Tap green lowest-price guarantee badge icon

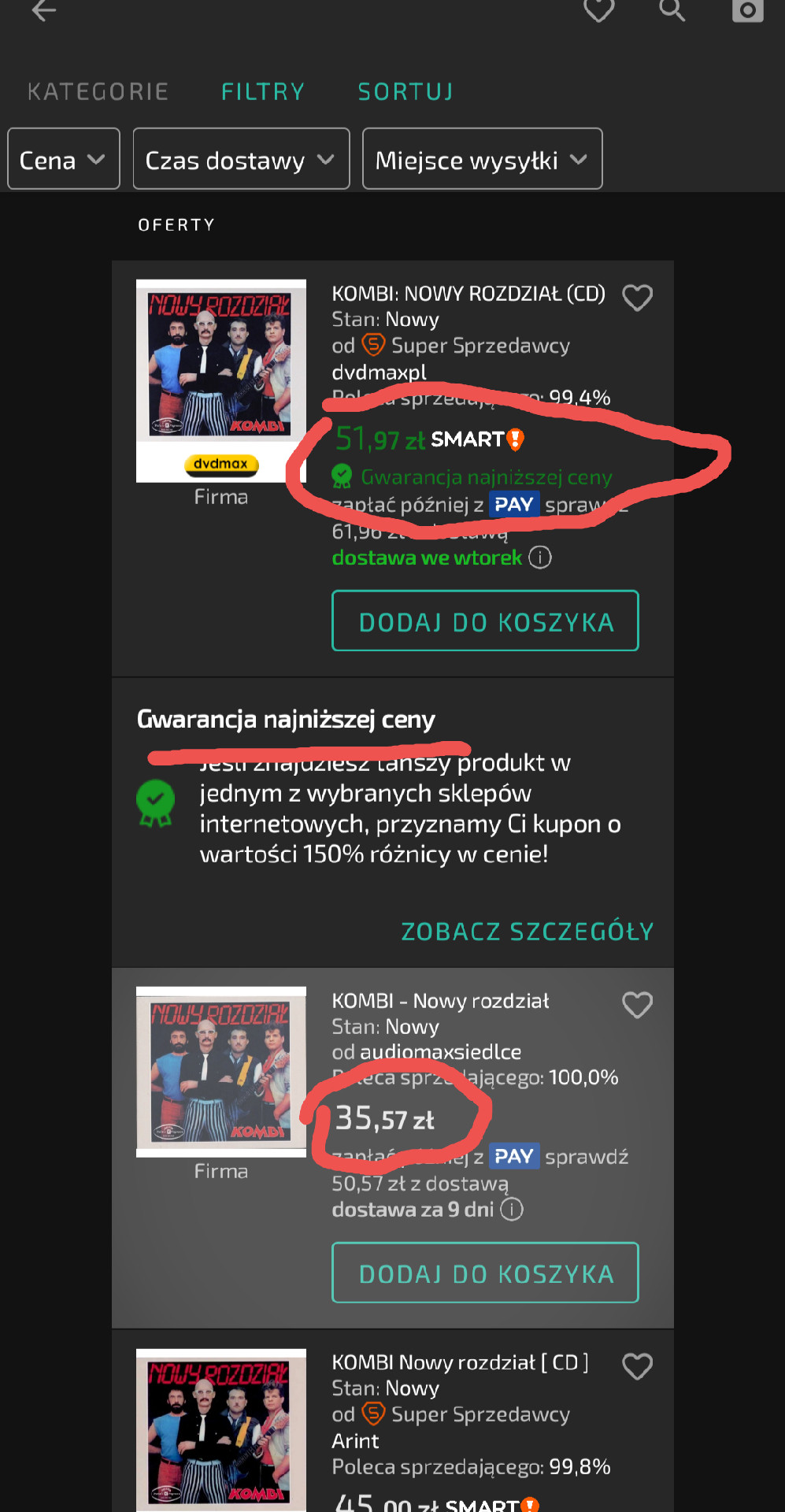155,802
